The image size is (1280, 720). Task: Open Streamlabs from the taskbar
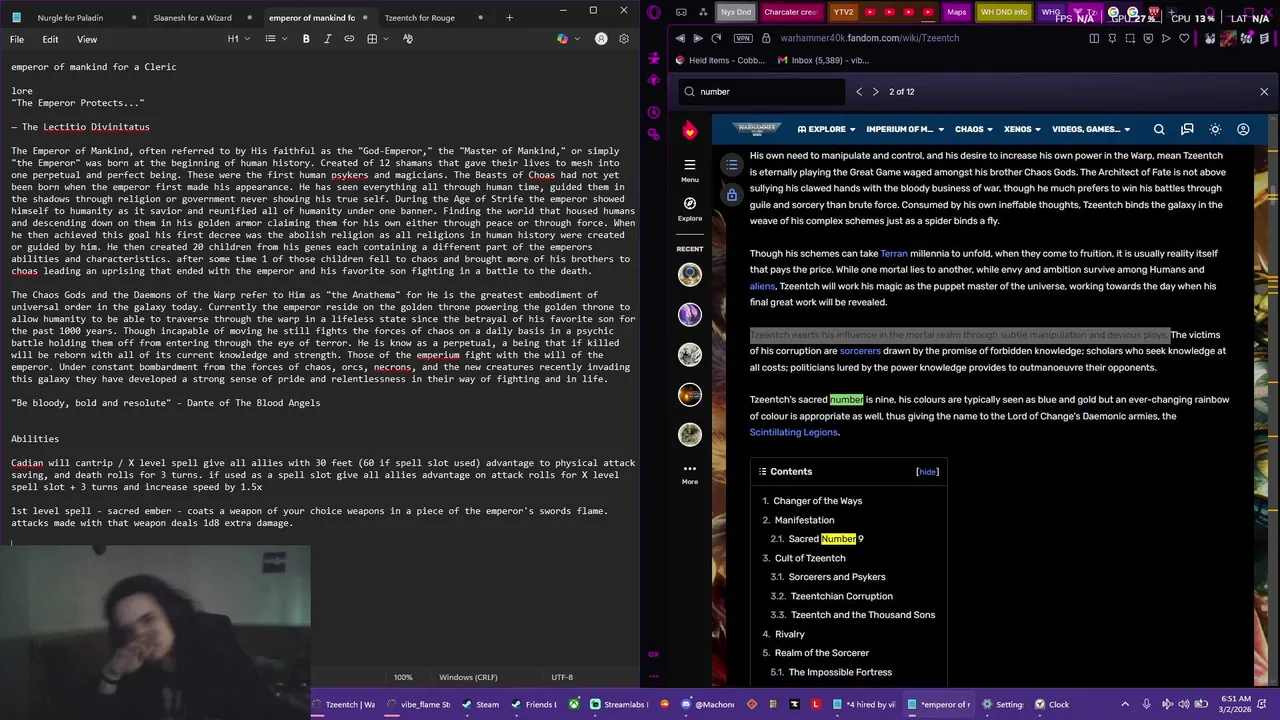click(619, 704)
